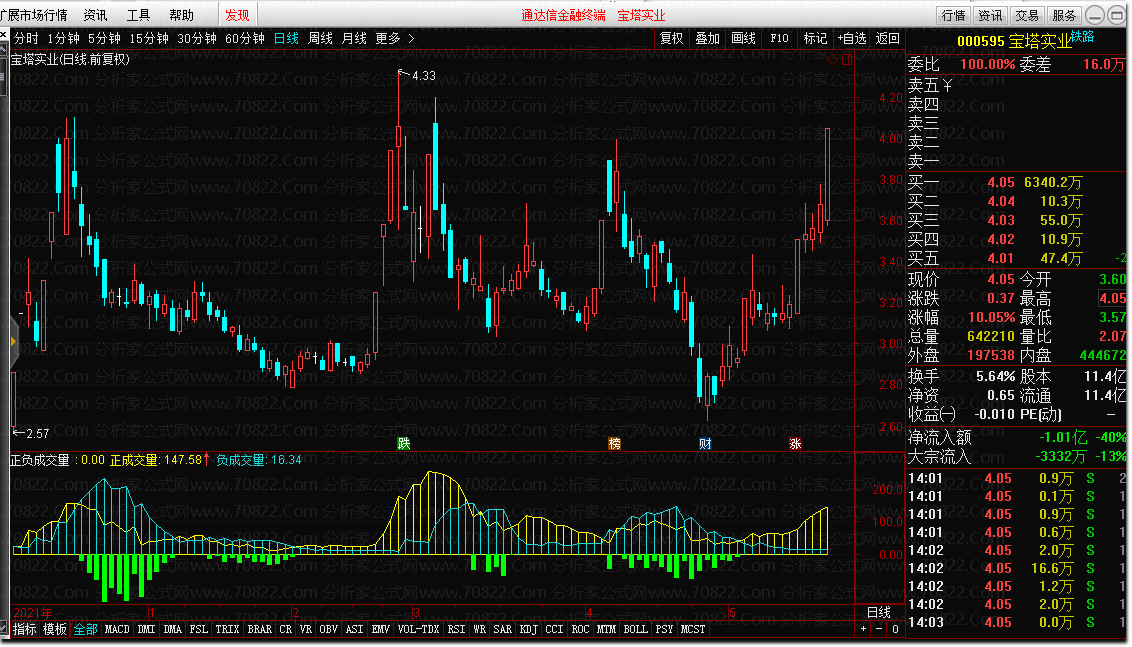Select the BOLL indicator
Screen dimensions: 1132x647
635,629
